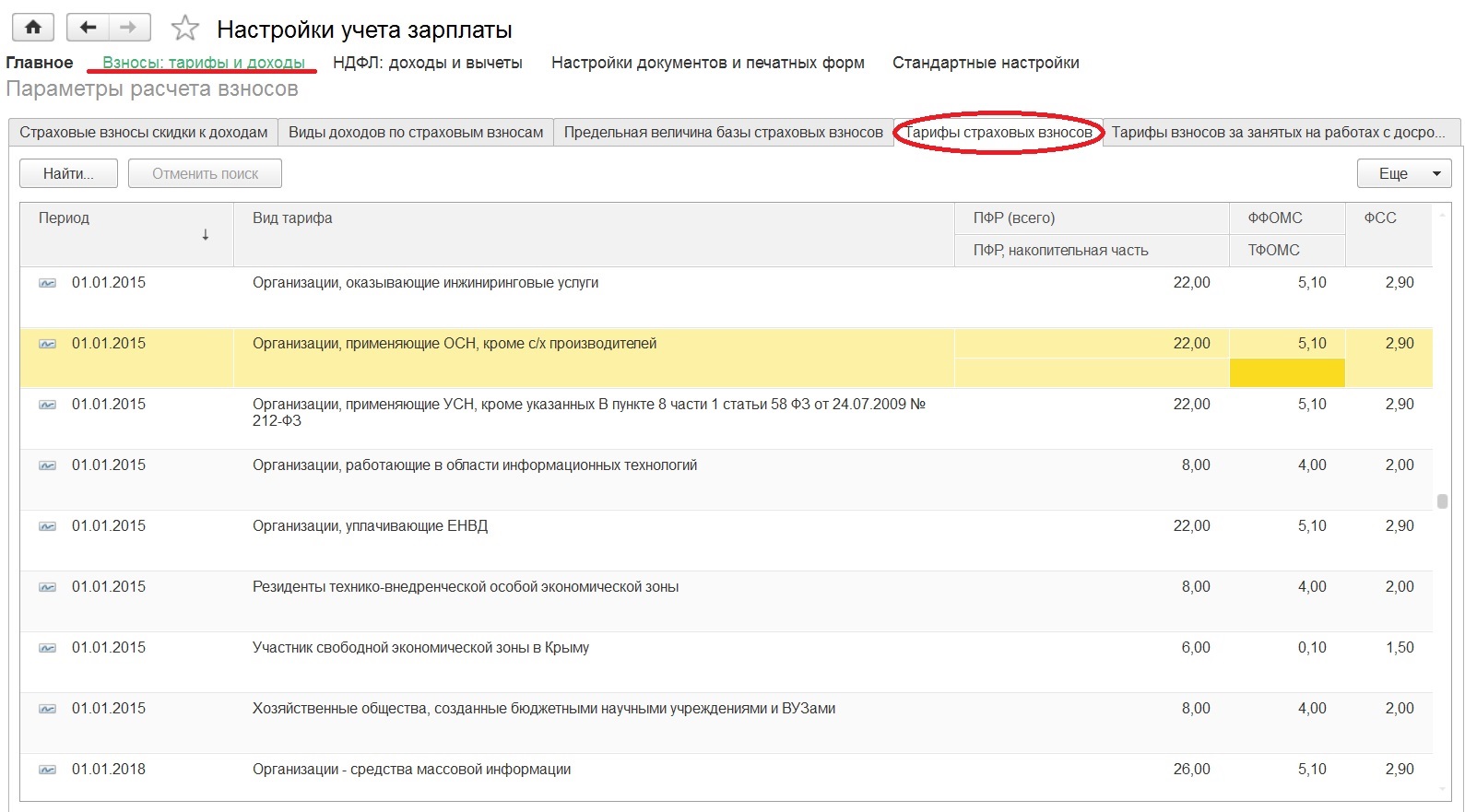Switch to Предельная величина базы страховых взносов tab

click(x=723, y=133)
